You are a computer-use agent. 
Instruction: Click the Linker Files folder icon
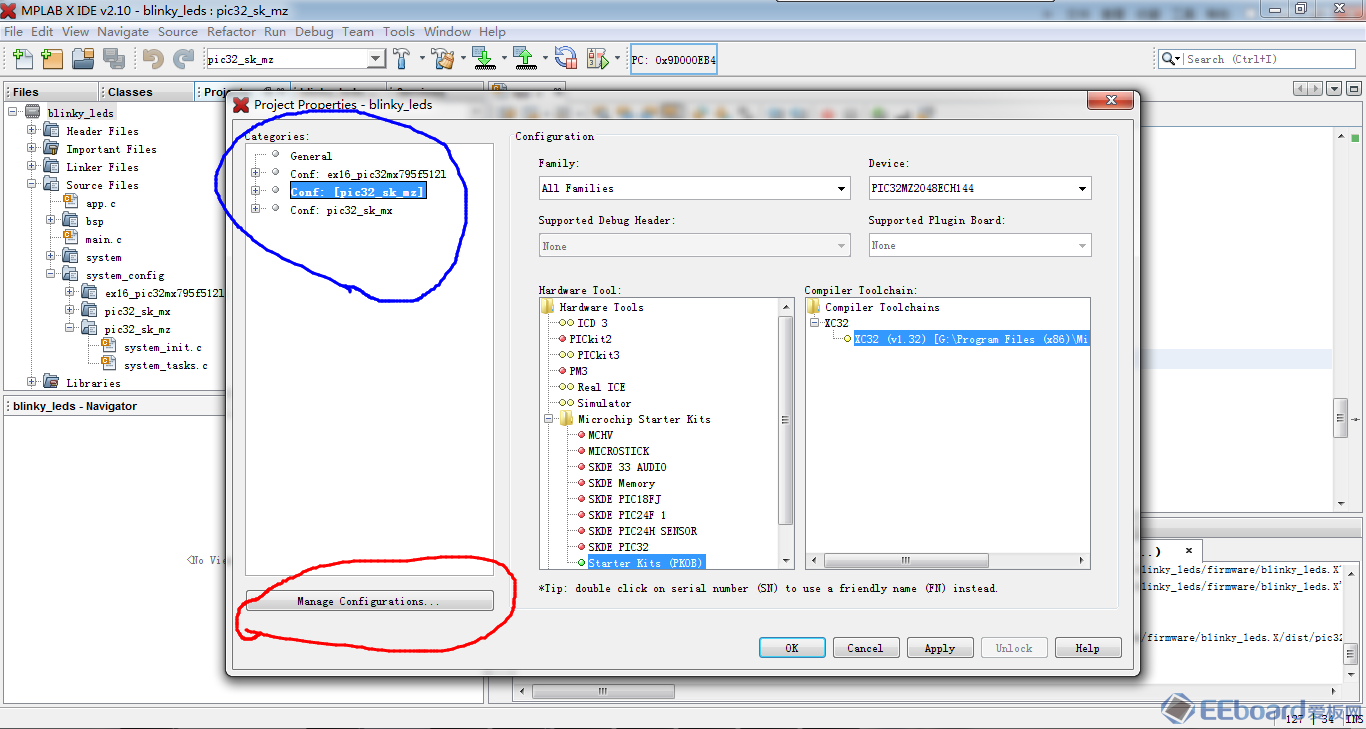pyautogui.click(x=51, y=167)
